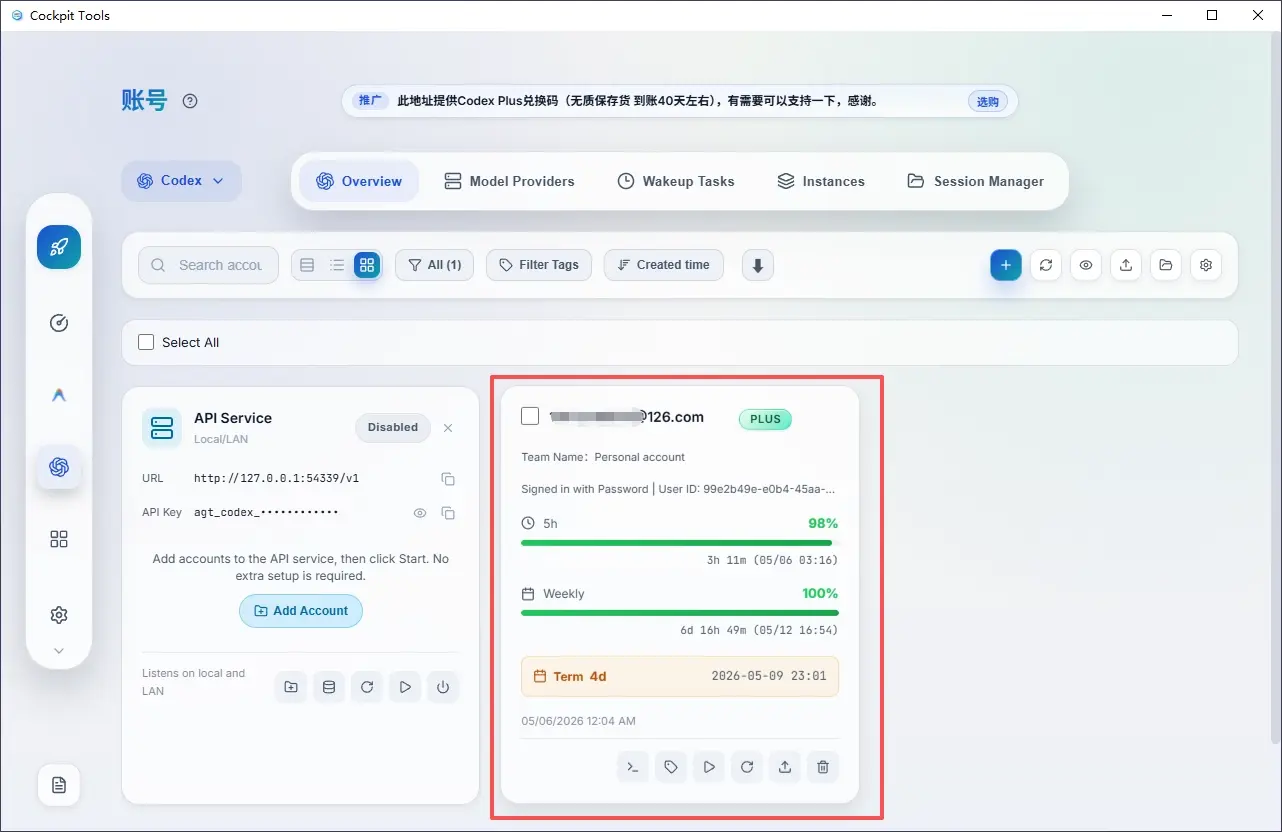Copy the API Service URL

coord(448,479)
